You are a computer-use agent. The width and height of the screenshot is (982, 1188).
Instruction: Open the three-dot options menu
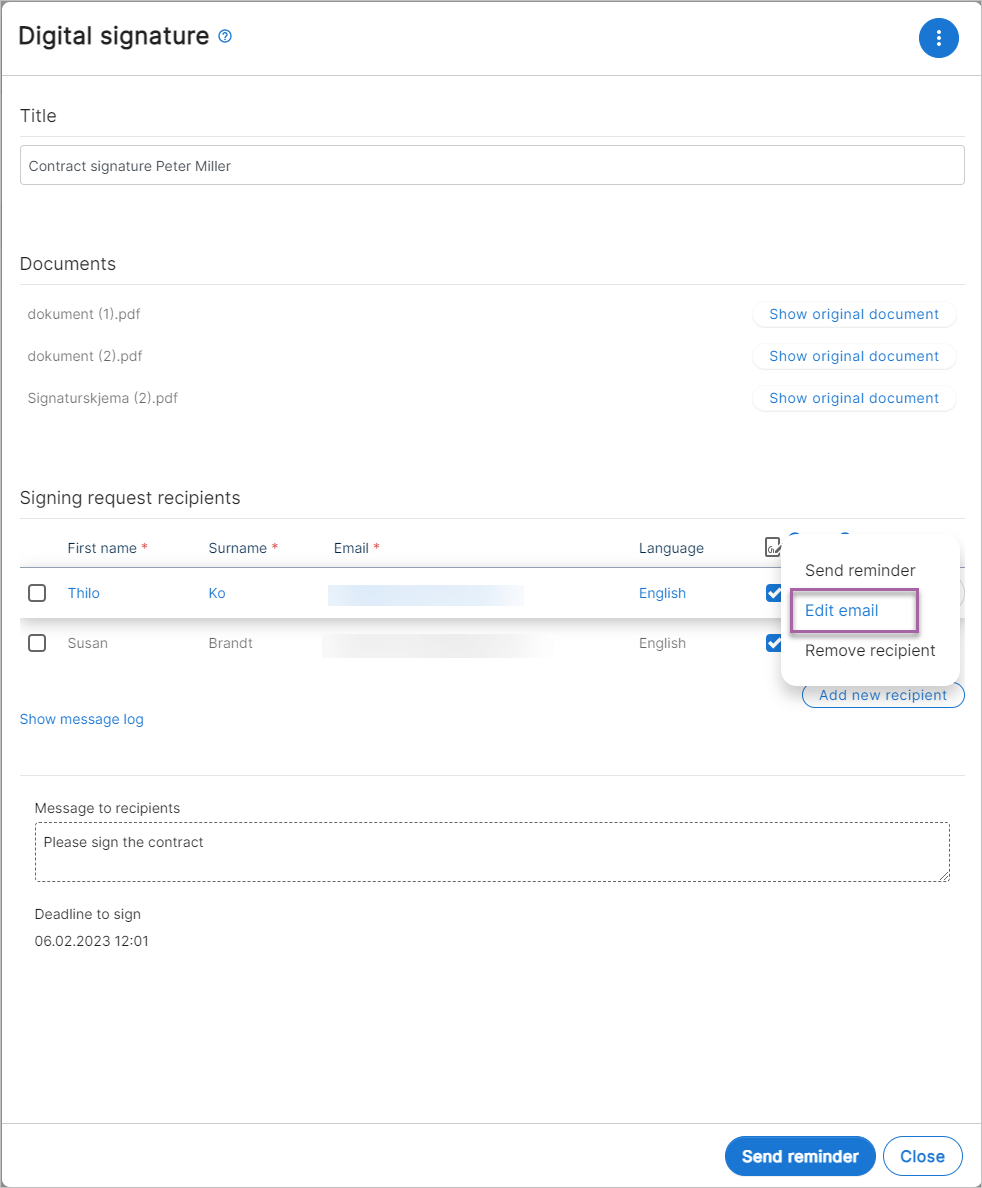click(x=938, y=38)
